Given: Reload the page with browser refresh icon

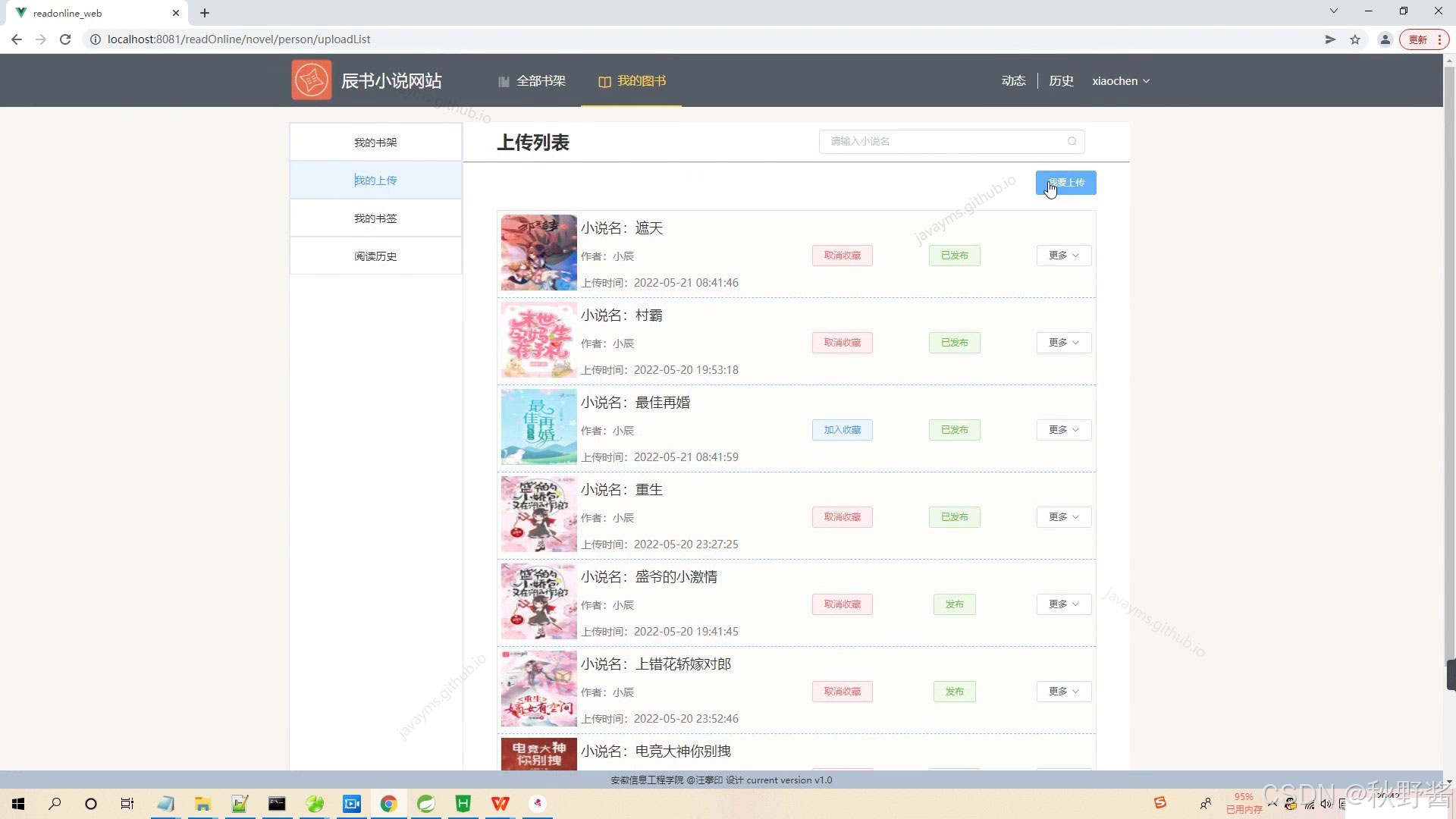Looking at the screenshot, I should [x=65, y=39].
